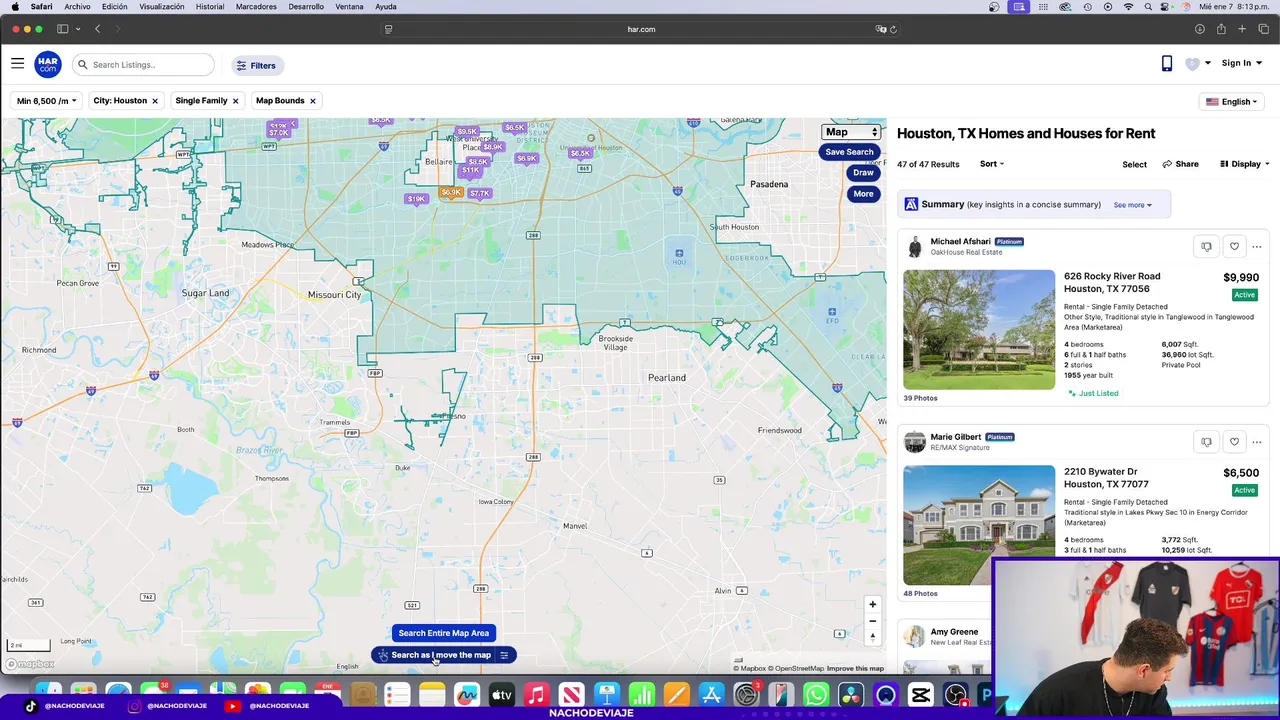Image resolution: width=1280 pixels, height=720 pixels.
Task: Click the $11K map price marker
Action: click(470, 170)
